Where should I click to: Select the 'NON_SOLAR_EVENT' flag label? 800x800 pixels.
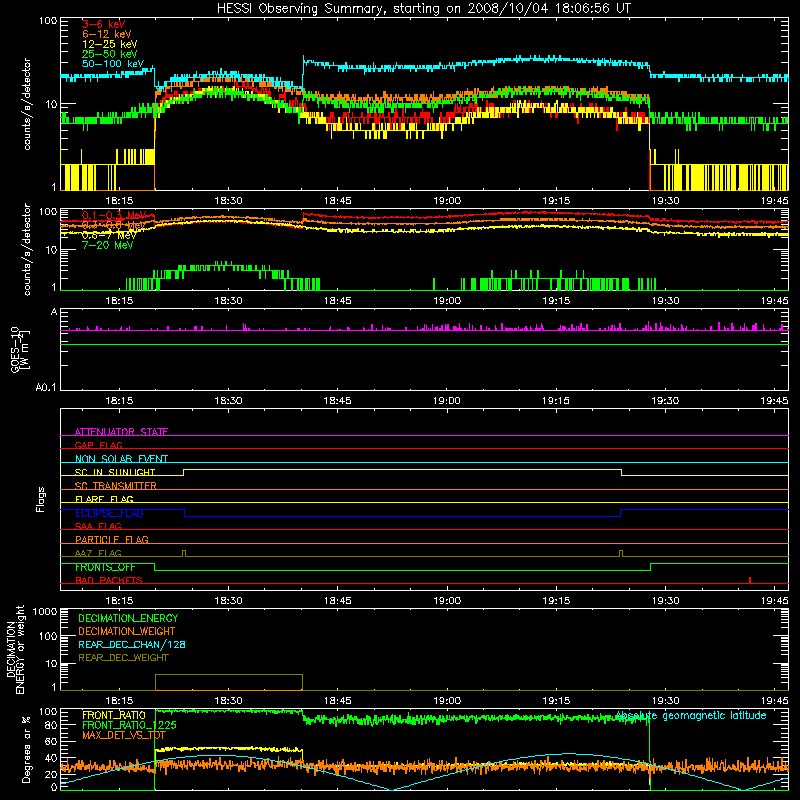coord(121,459)
